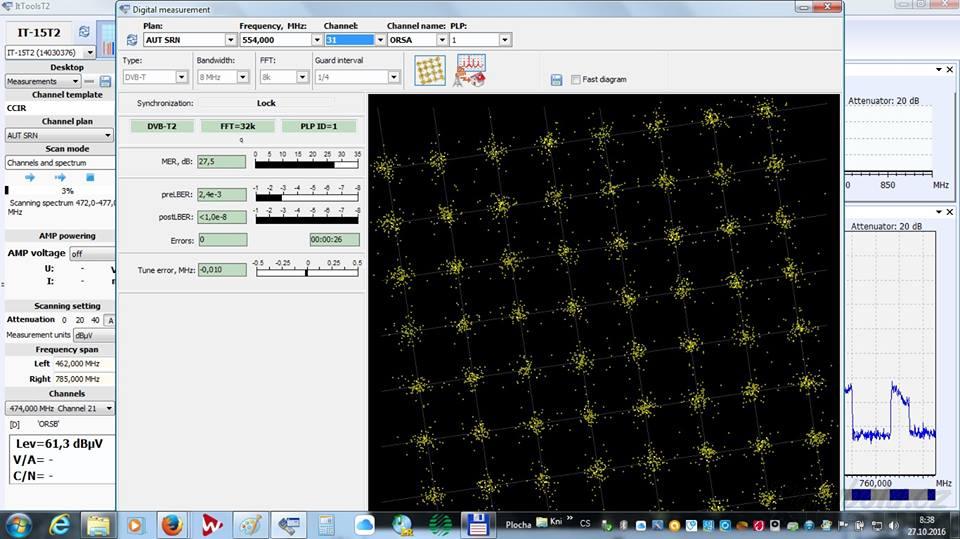Open the AMP voltage off dropdown
This screenshot has height=539, width=960.
[x=92, y=254]
